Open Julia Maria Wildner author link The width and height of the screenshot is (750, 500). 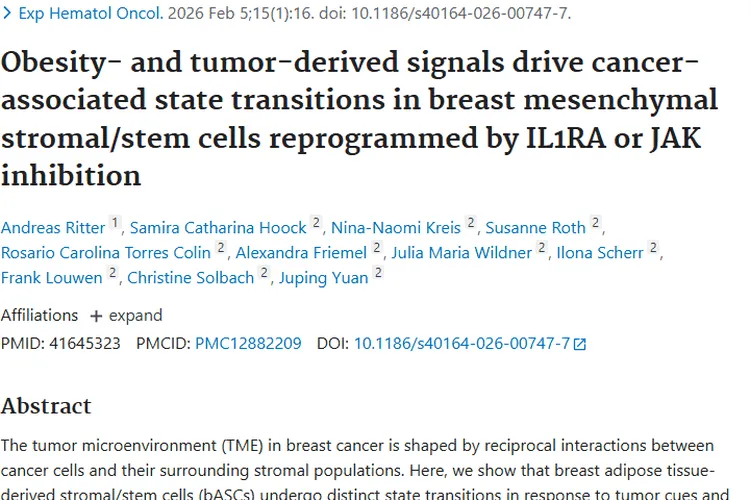point(462,252)
